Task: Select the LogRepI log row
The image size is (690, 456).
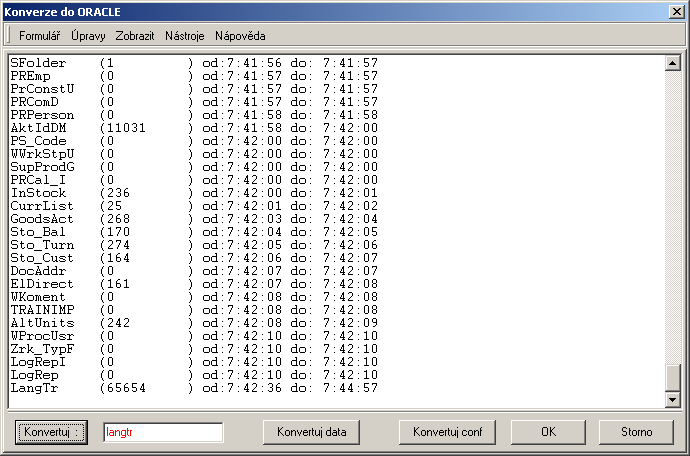Action: click(x=194, y=362)
